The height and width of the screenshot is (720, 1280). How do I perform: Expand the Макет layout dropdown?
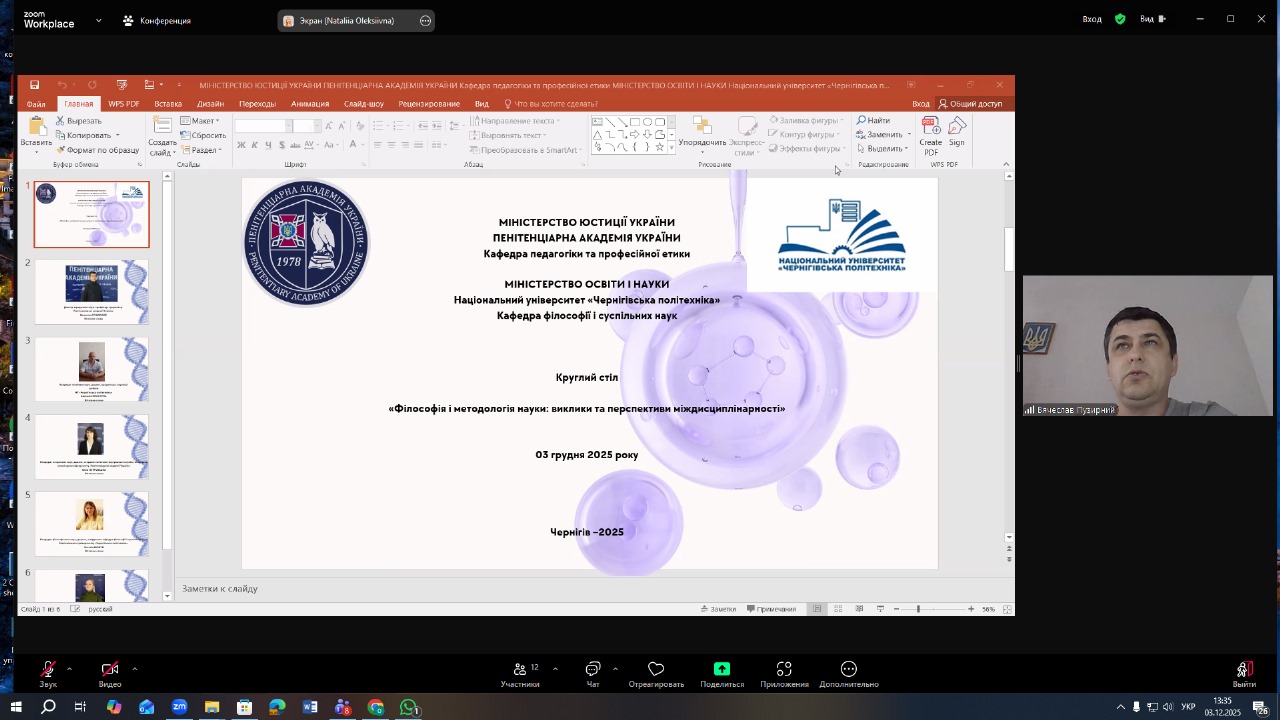(x=200, y=121)
